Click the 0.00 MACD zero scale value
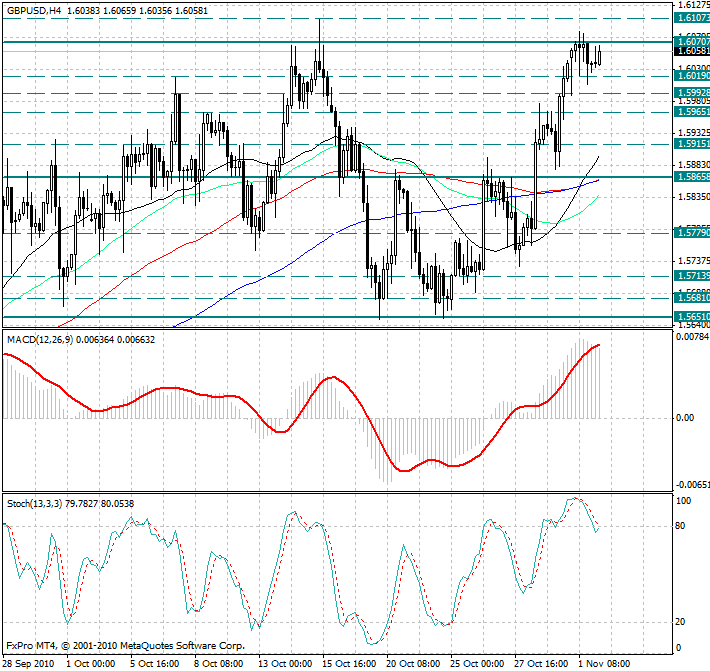The image size is (710, 671). point(685,417)
